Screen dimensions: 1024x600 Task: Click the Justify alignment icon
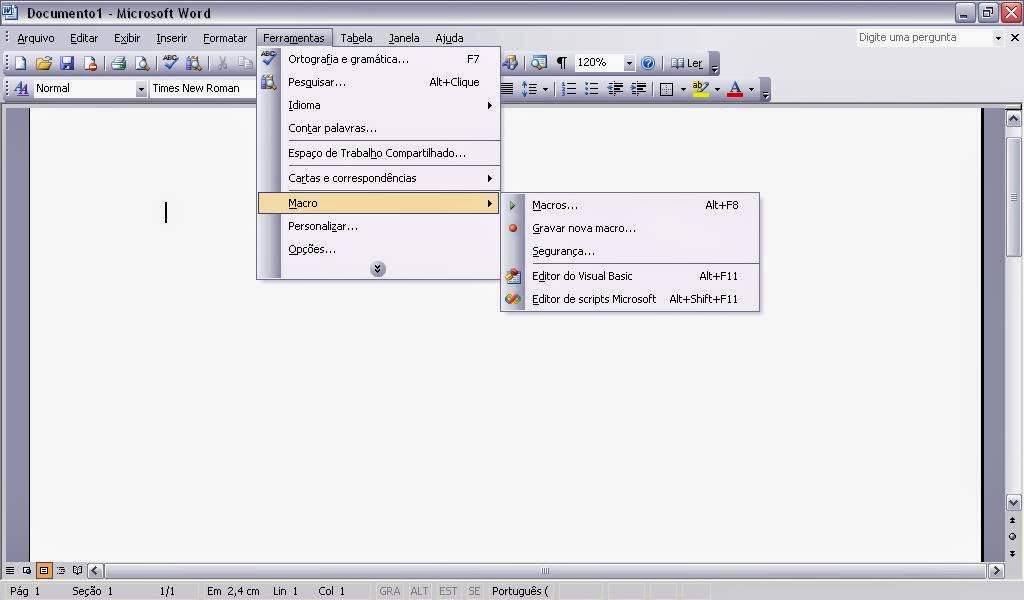coord(507,88)
